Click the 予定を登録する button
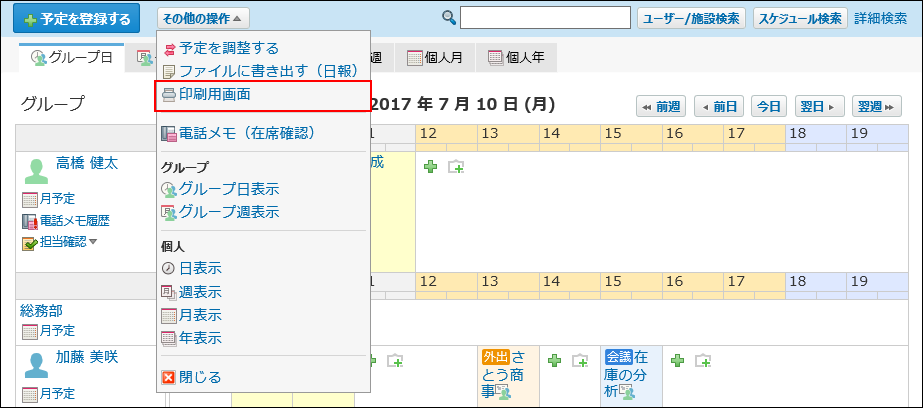The width and height of the screenshot is (923, 408). tap(77, 19)
